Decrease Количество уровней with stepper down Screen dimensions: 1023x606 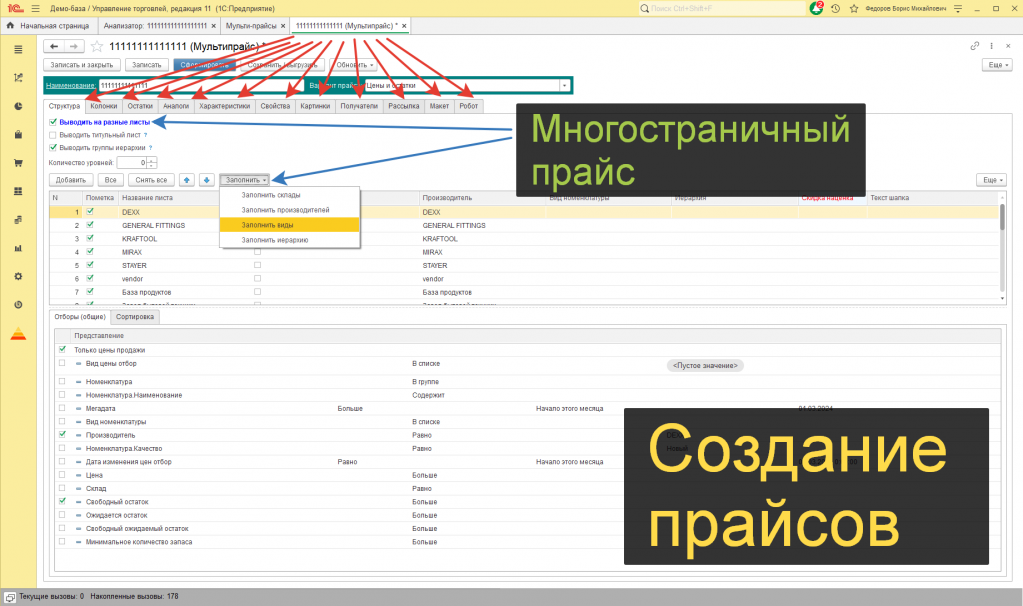click(152, 166)
